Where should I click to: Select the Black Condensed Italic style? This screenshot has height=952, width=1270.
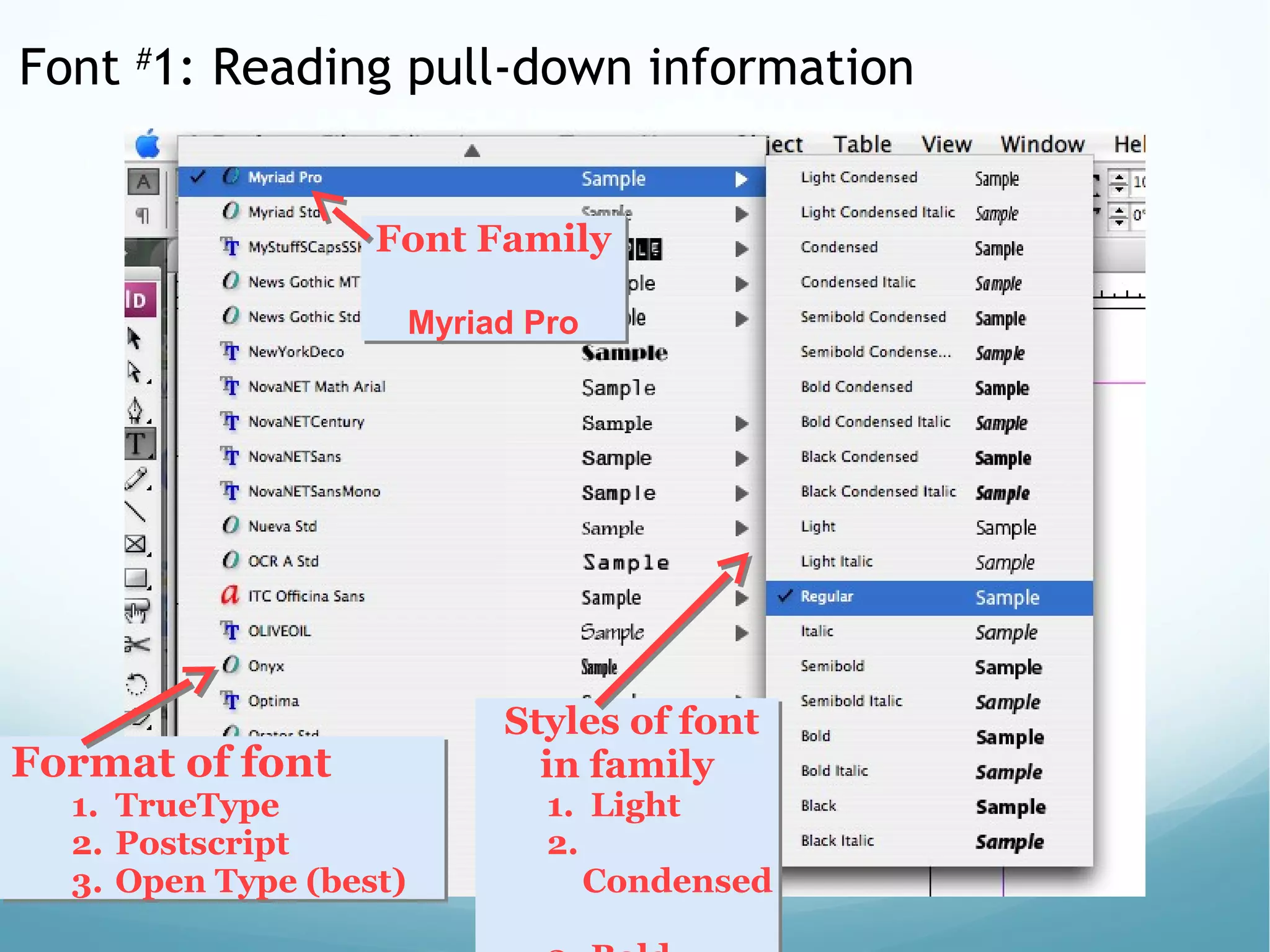click(x=929, y=493)
